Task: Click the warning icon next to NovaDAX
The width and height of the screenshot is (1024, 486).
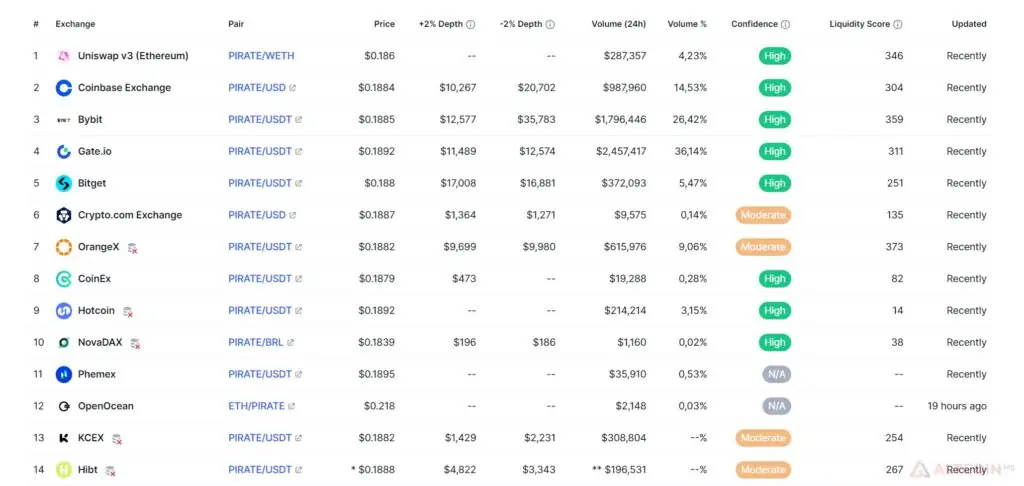Action: (135, 344)
